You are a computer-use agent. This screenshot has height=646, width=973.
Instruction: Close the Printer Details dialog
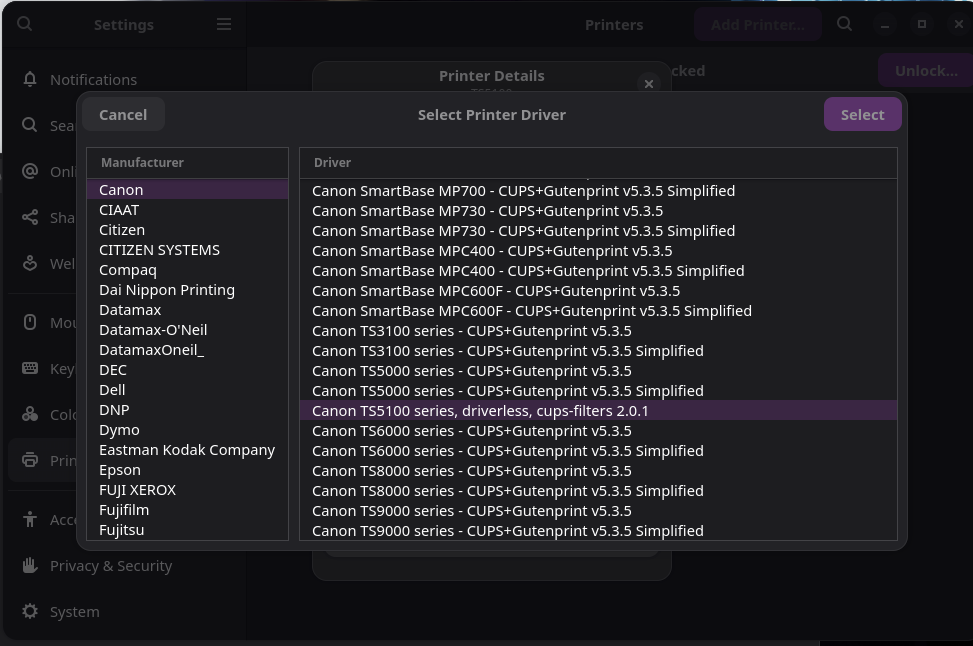(649, 84)
